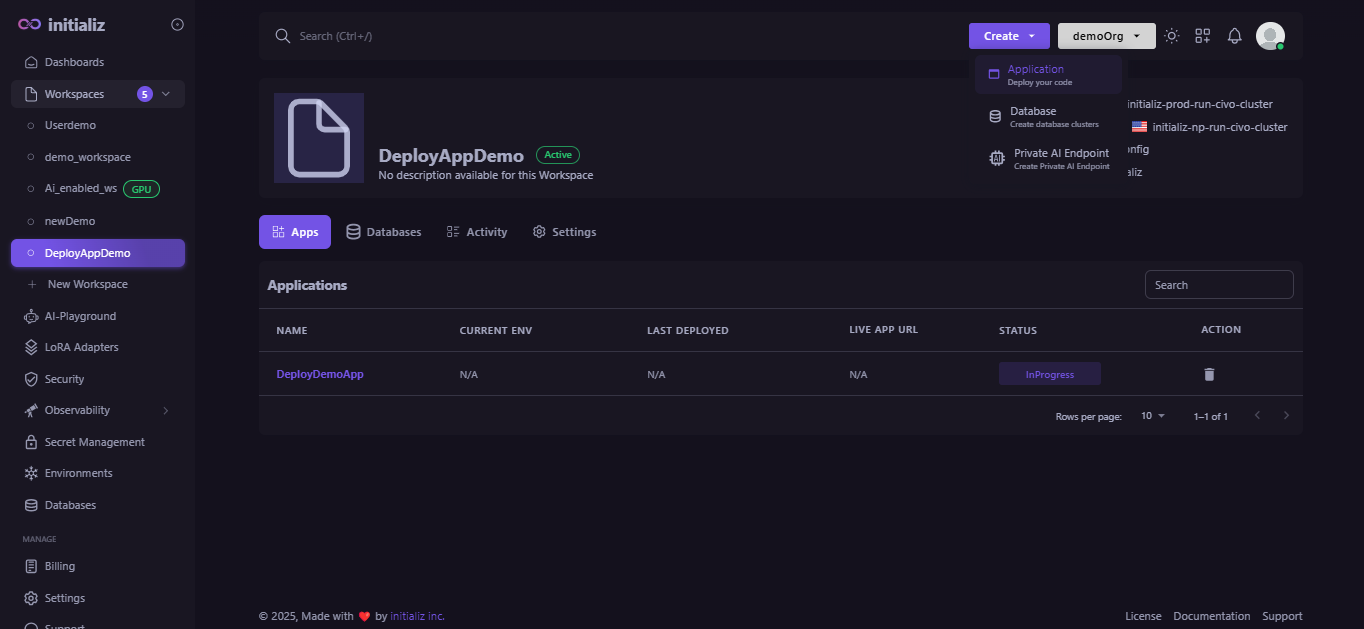Open the DeployDemoApp application link
1364x629 pixels.
(320, 374)
